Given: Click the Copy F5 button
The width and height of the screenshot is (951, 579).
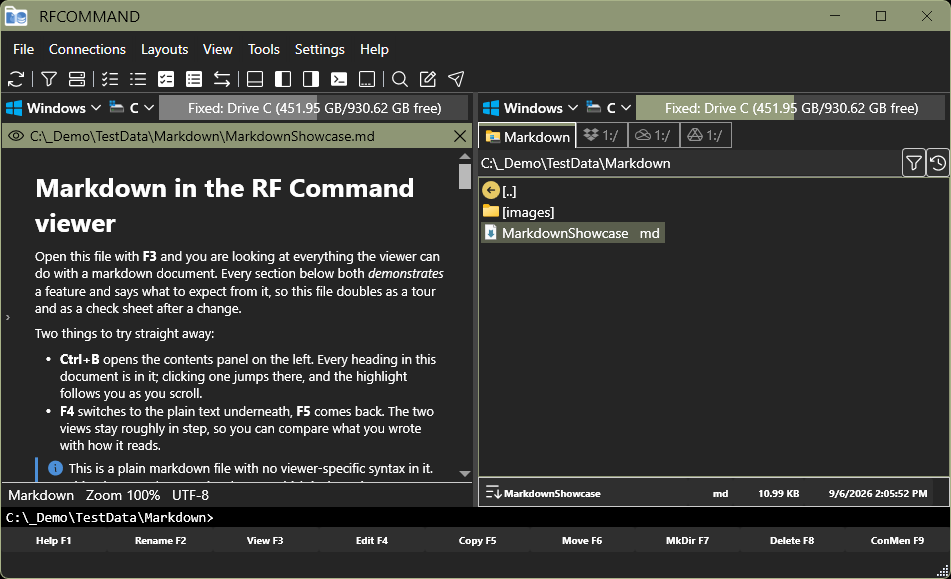Looking at the screenshot, I should pos(477,540).
